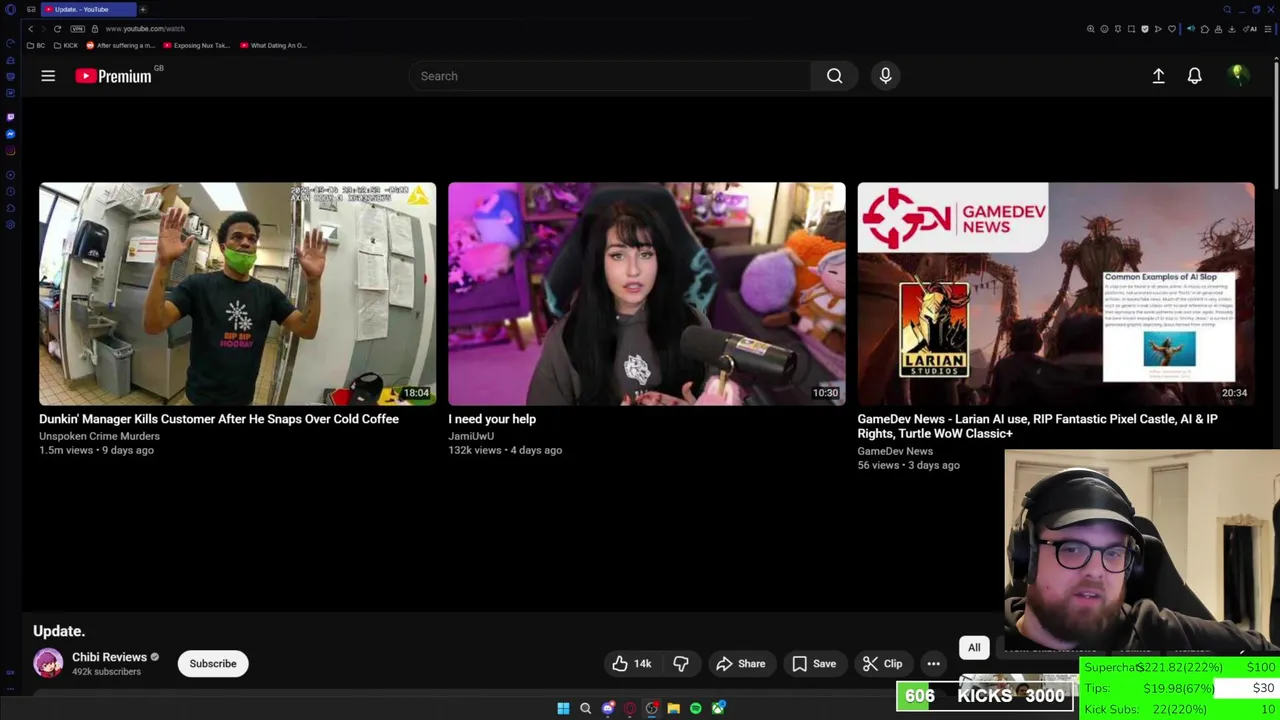
Task: Open 'Exposing Nux Tak...' bookmark
Action: point(197,45)
